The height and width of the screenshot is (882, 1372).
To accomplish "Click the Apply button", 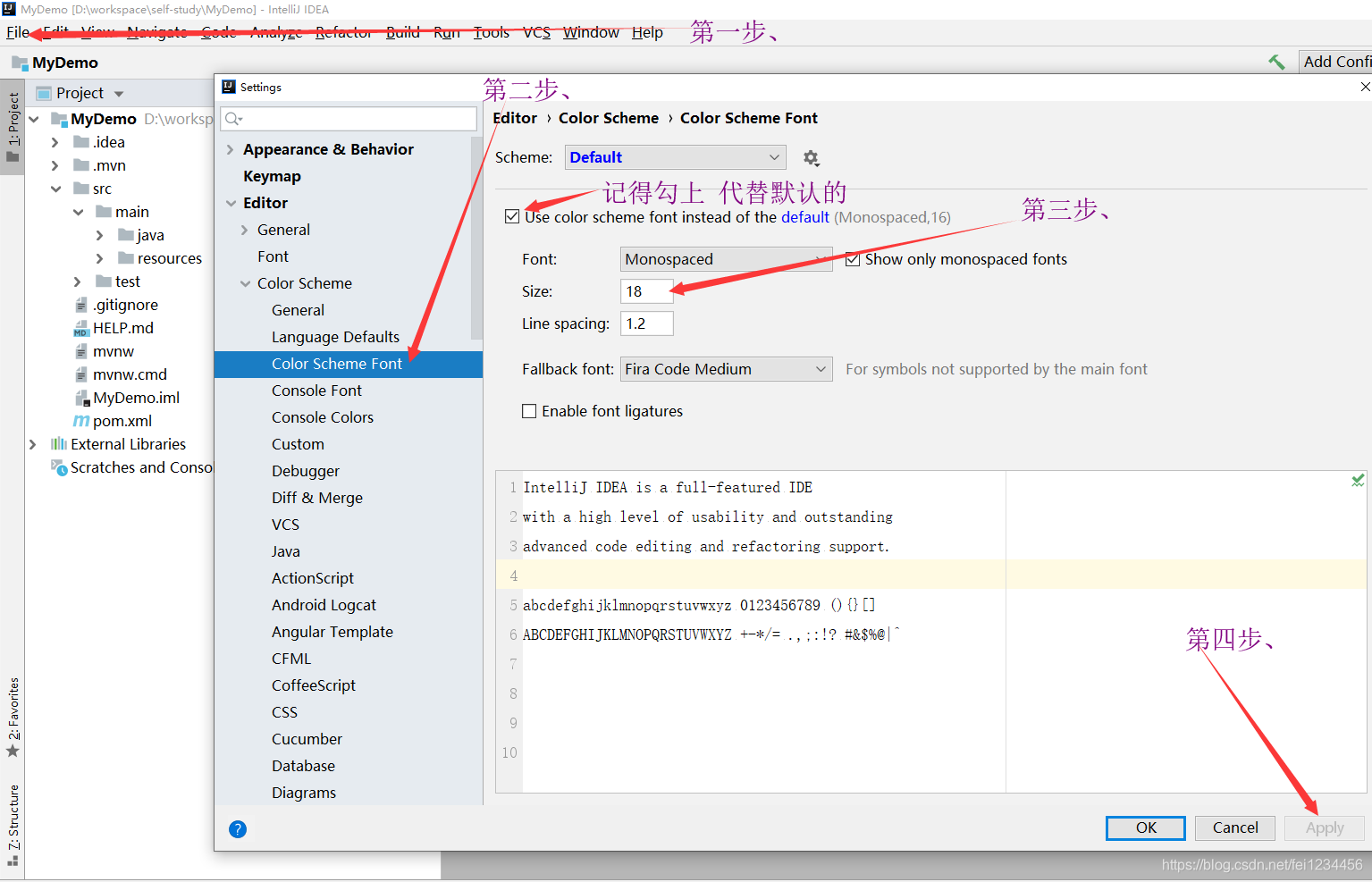I will [x=1325, y=827].
